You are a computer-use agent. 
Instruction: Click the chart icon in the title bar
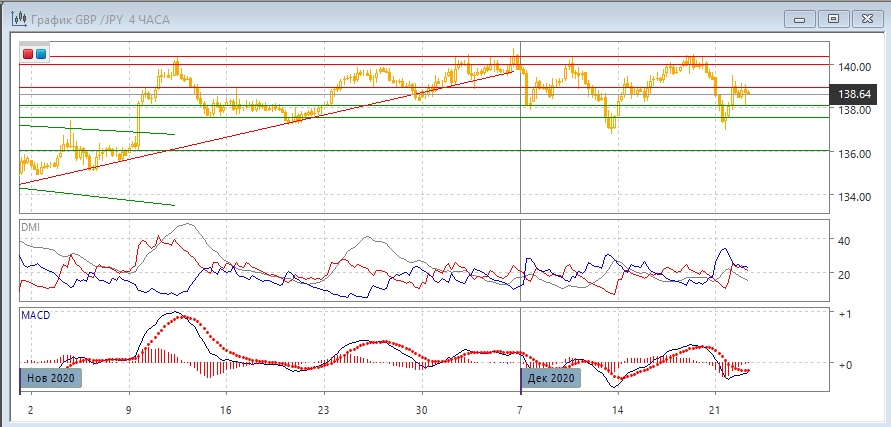(x=19, y=19)
